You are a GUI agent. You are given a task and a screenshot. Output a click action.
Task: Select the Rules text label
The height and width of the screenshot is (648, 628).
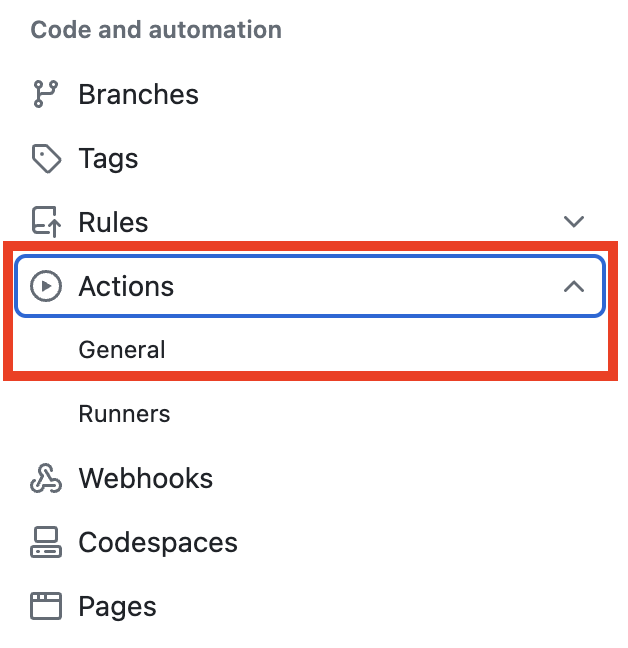coord(113,222)
